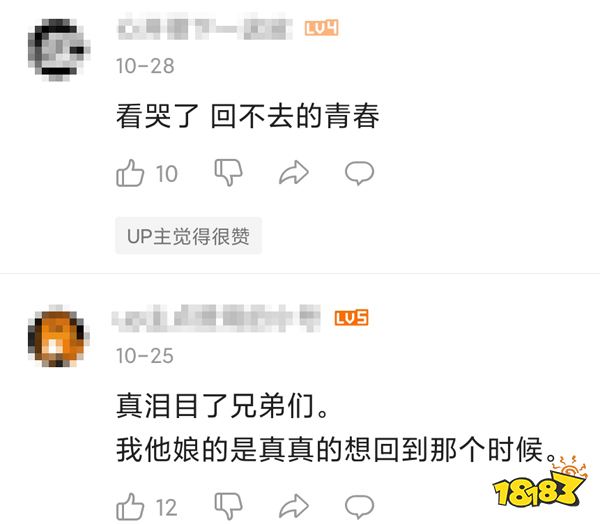Image resolution: width=600 pixels, height=524 pixels.
Task: Click the first commenter's blurred username
Action: (205, 28)
